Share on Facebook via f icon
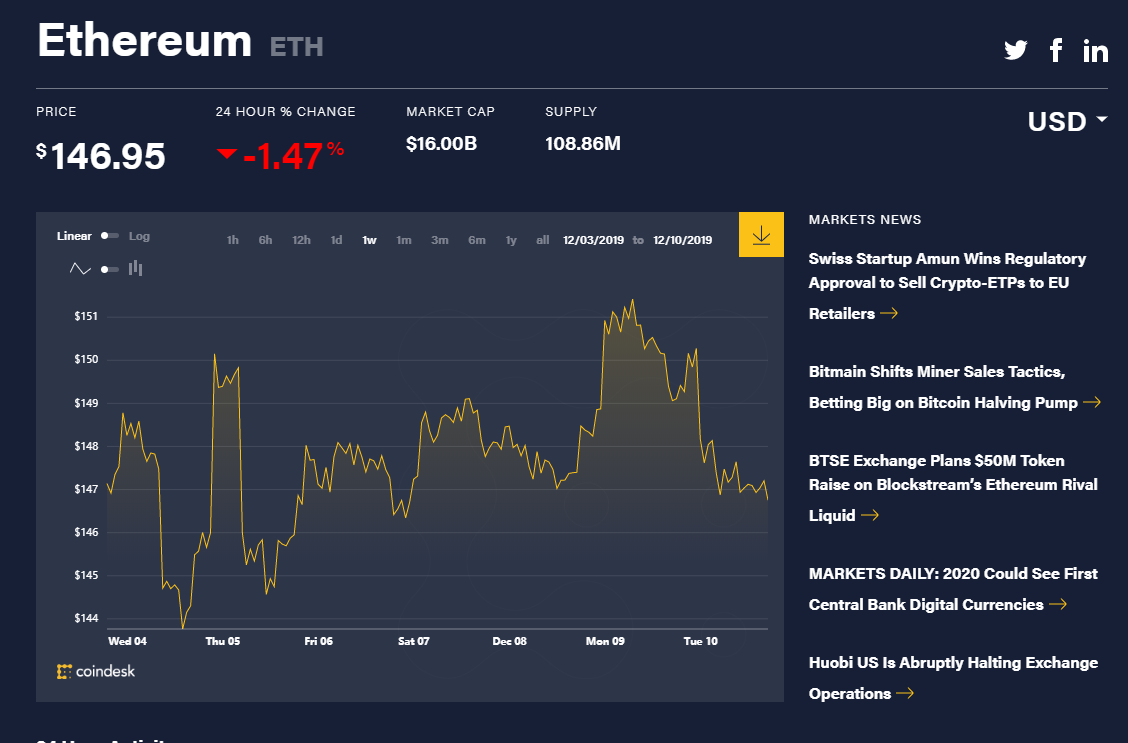This screenshot has height=743, width=1128. pos(1055,50)
